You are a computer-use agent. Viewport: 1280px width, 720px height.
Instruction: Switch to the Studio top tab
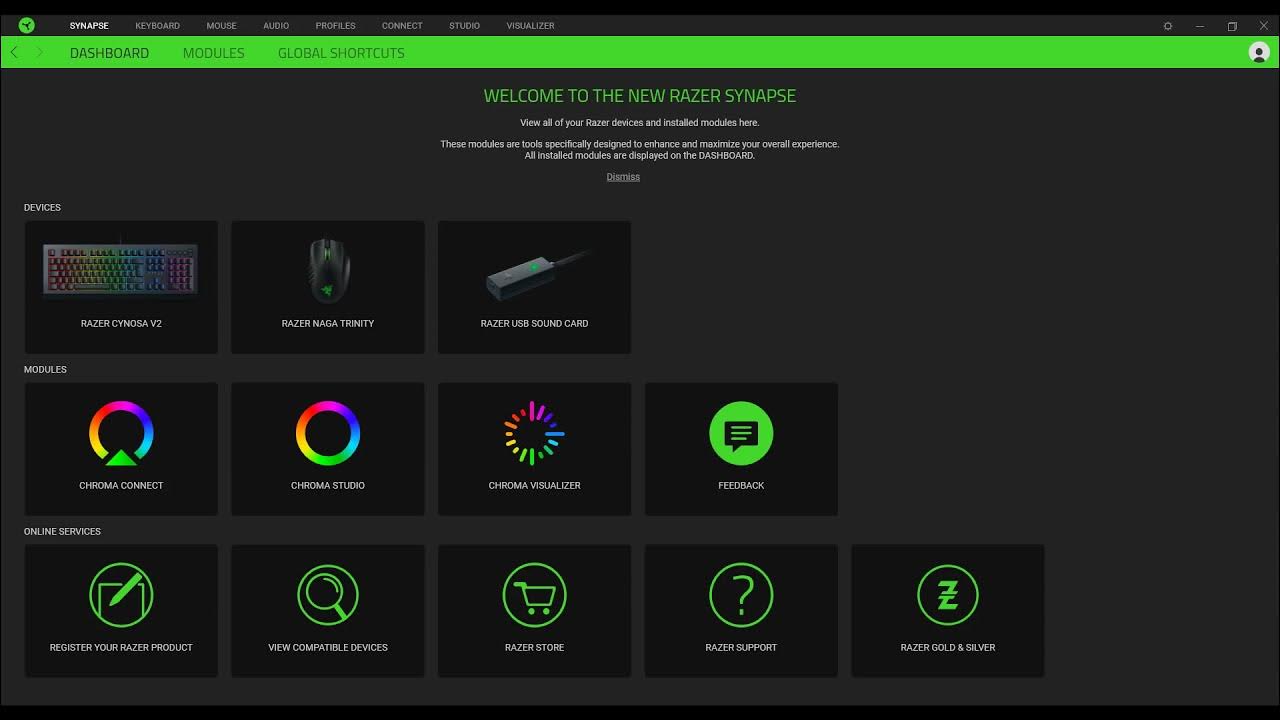[464, 26]
